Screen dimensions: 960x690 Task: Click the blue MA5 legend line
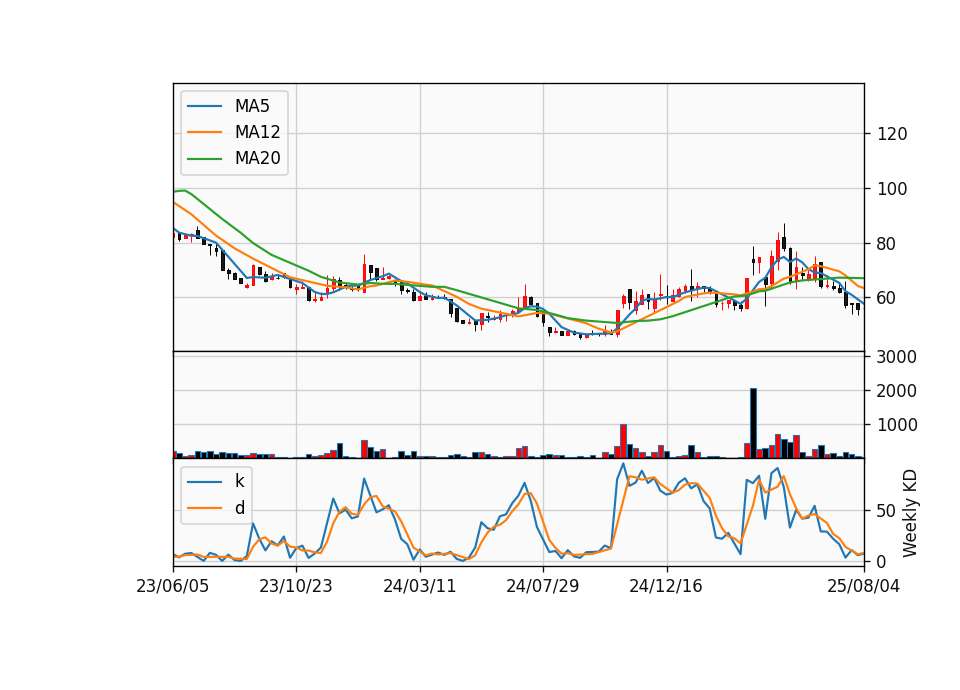point(204,106)
